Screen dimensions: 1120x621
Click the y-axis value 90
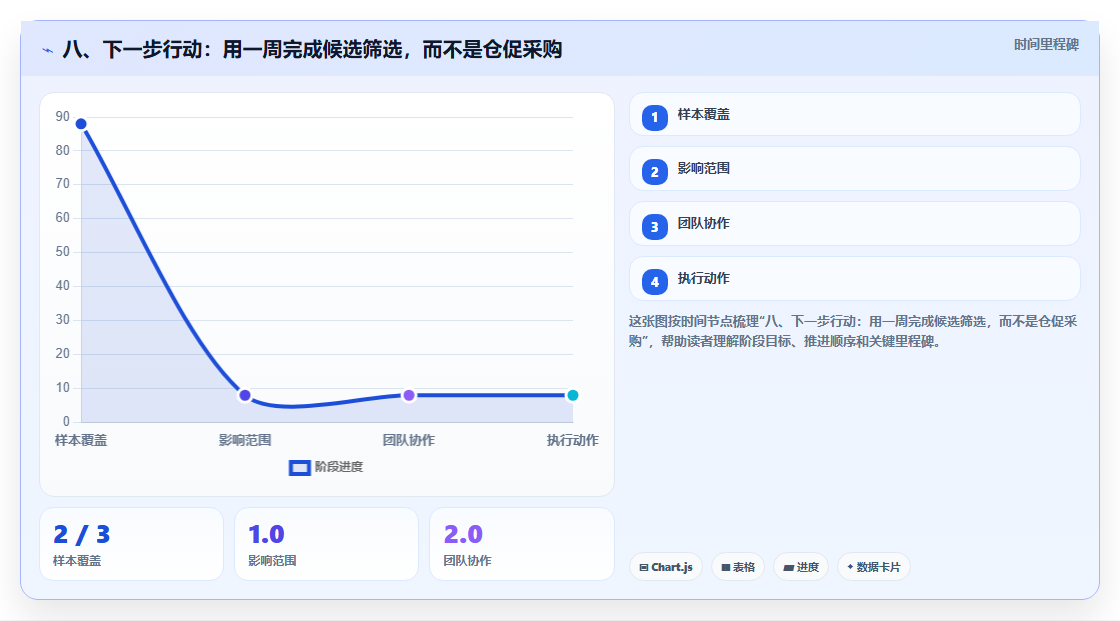point(63,116)
